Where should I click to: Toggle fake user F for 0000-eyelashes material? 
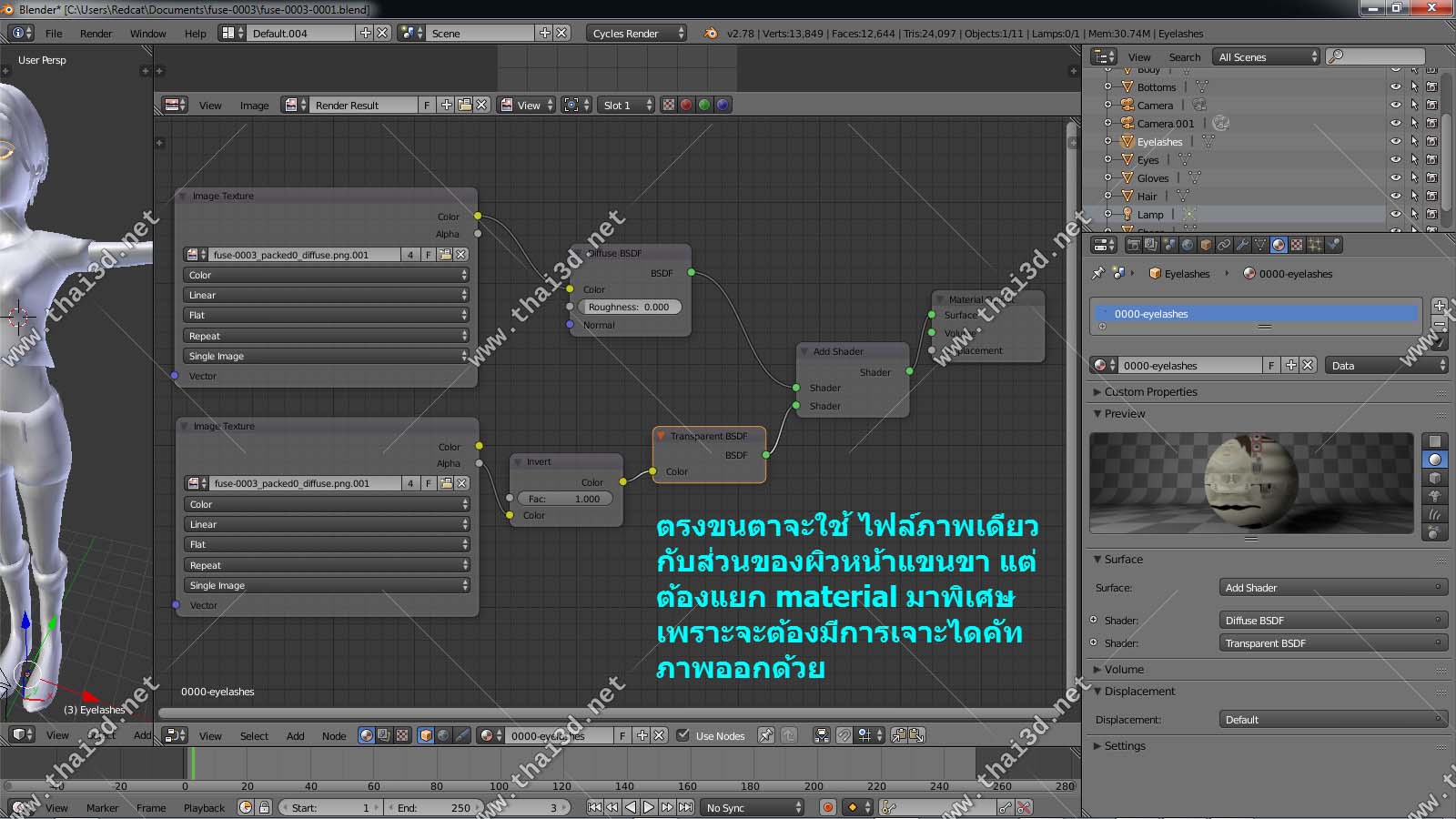click(x=1271, y=365)
